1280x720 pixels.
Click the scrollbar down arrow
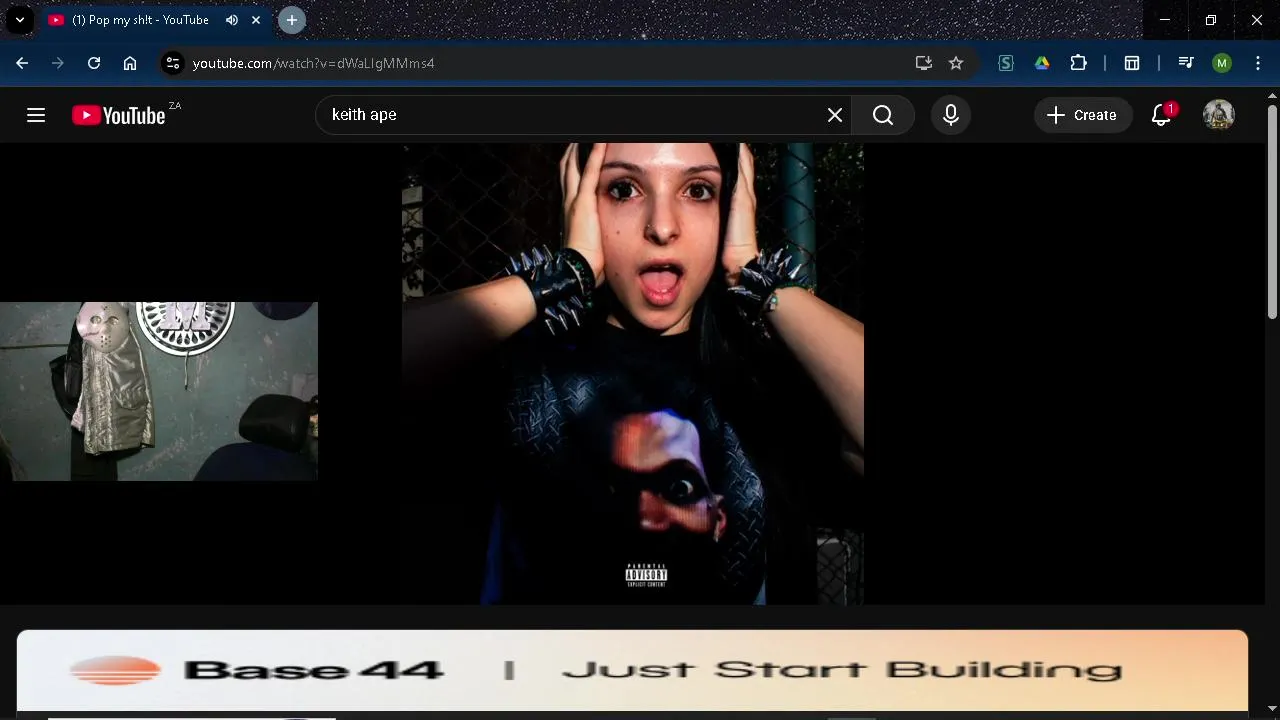coord(1272,709)
